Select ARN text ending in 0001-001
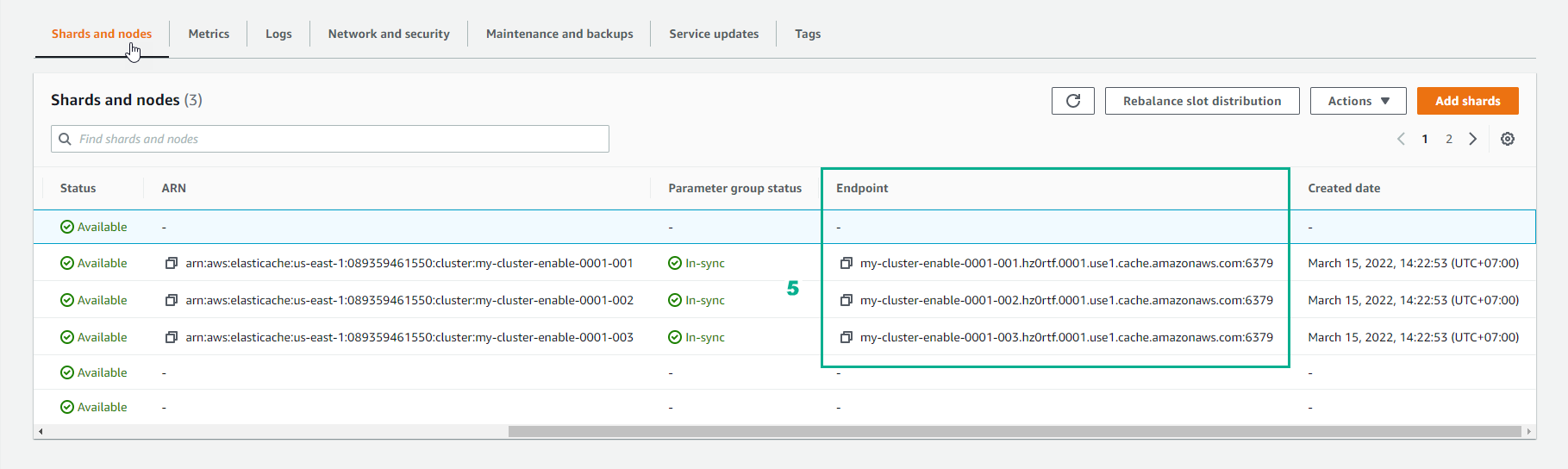The height and width of the screenshot is (469, 1568). [409, 263]
